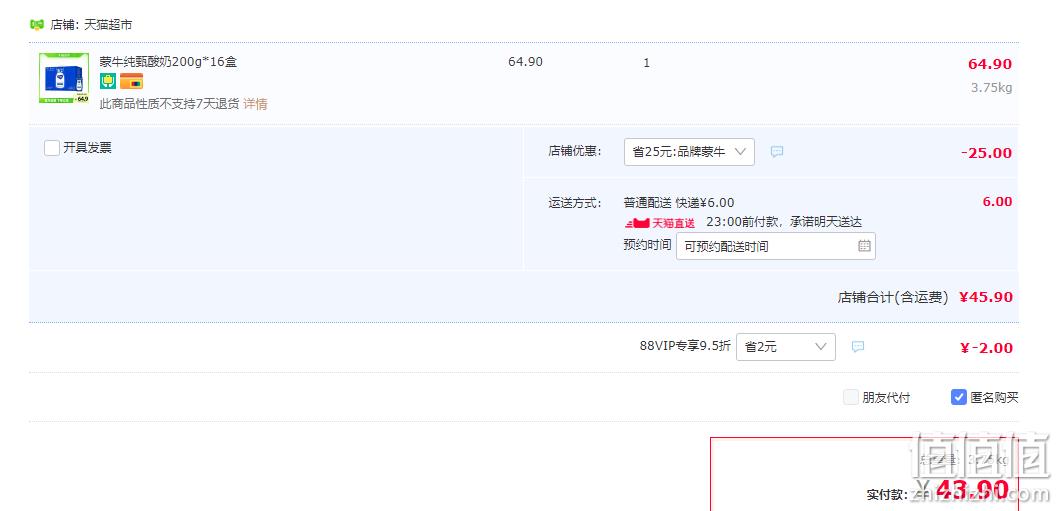Open the 天猫超市 store name

[108, 25]
